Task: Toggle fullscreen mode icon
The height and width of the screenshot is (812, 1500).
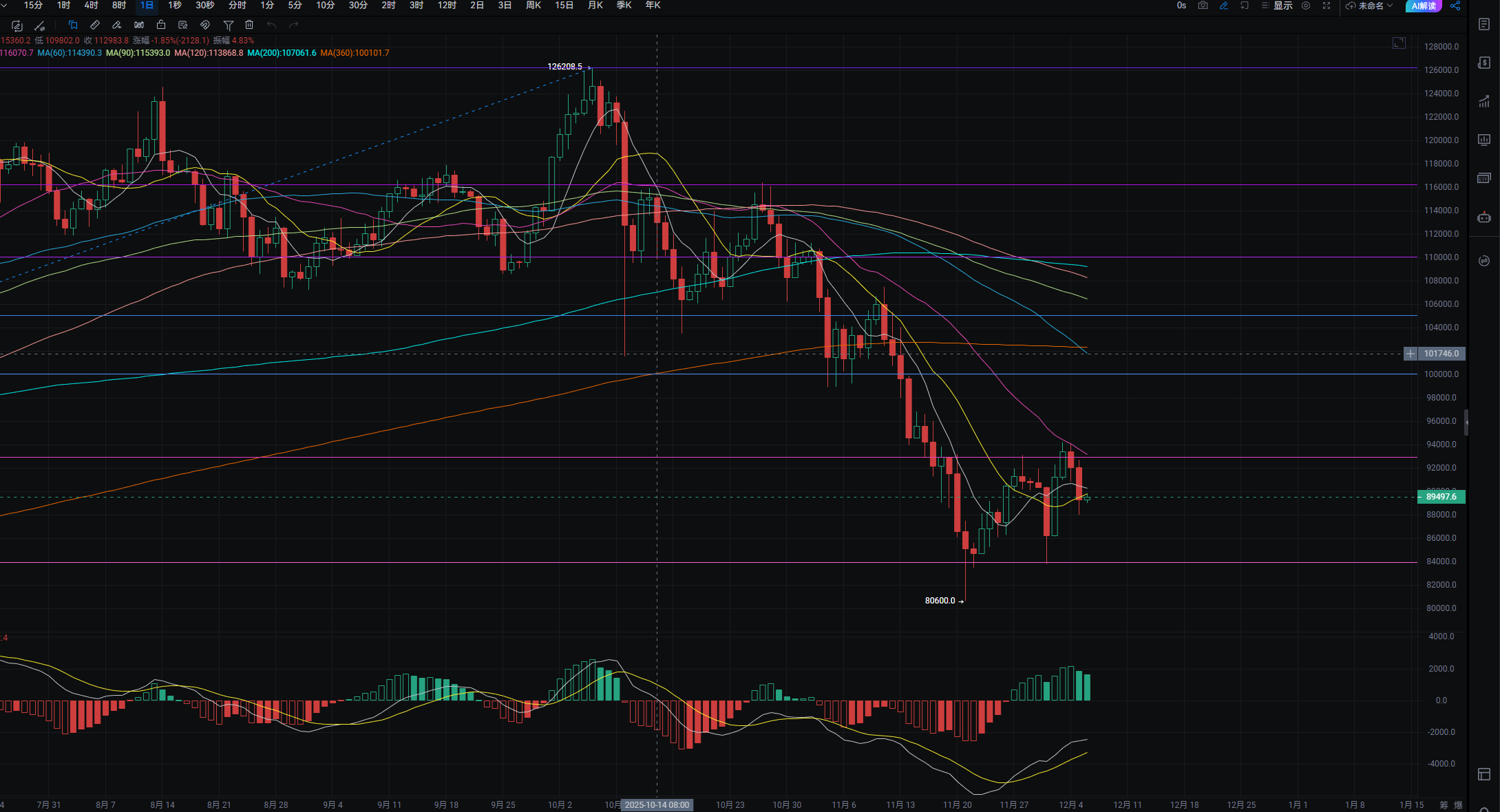Action: 1327,6
